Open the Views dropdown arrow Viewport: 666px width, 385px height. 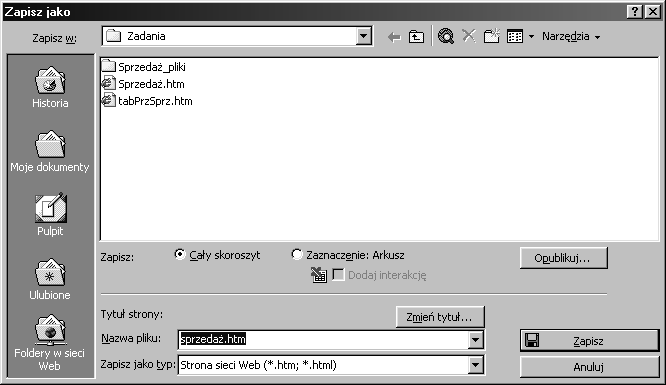tap(531, 37)
